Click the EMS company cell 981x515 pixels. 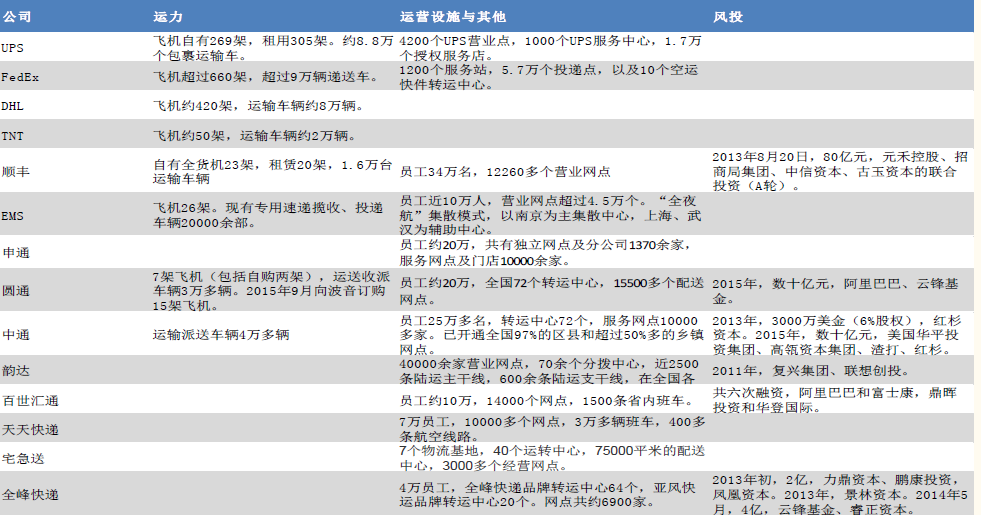coord(13,216)
